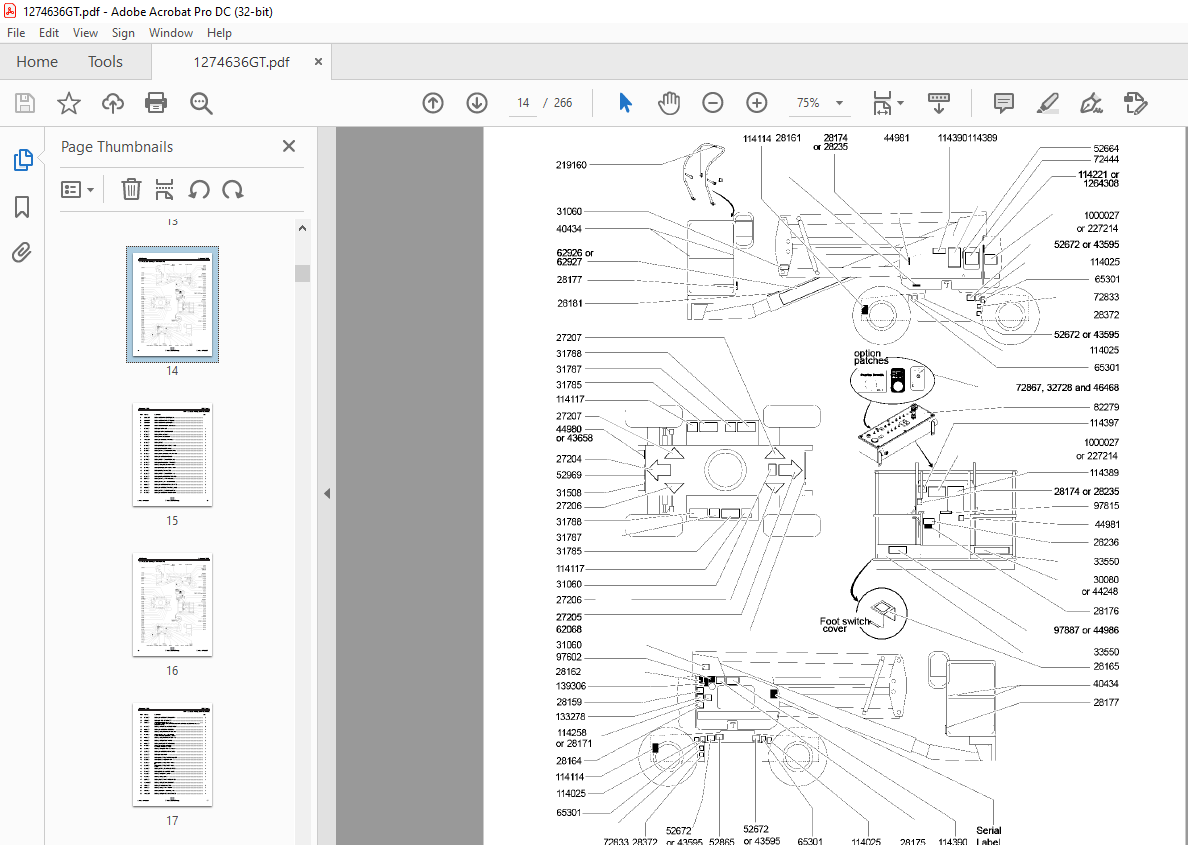Switch to the Tools tab
This screenshot has height=845, width=1188.
[105, 61]
